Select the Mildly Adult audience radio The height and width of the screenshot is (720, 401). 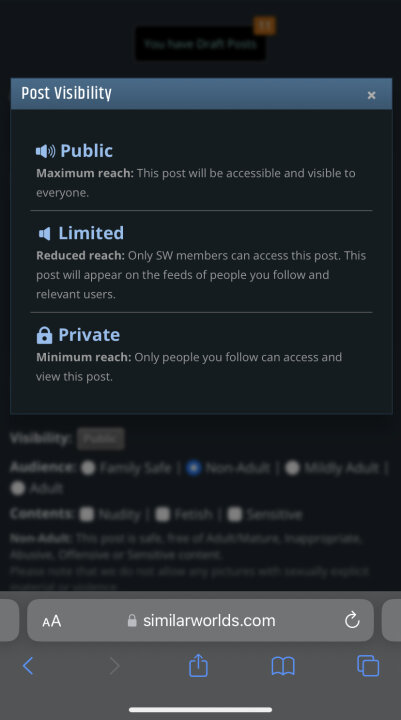click(x=292, y=468)
